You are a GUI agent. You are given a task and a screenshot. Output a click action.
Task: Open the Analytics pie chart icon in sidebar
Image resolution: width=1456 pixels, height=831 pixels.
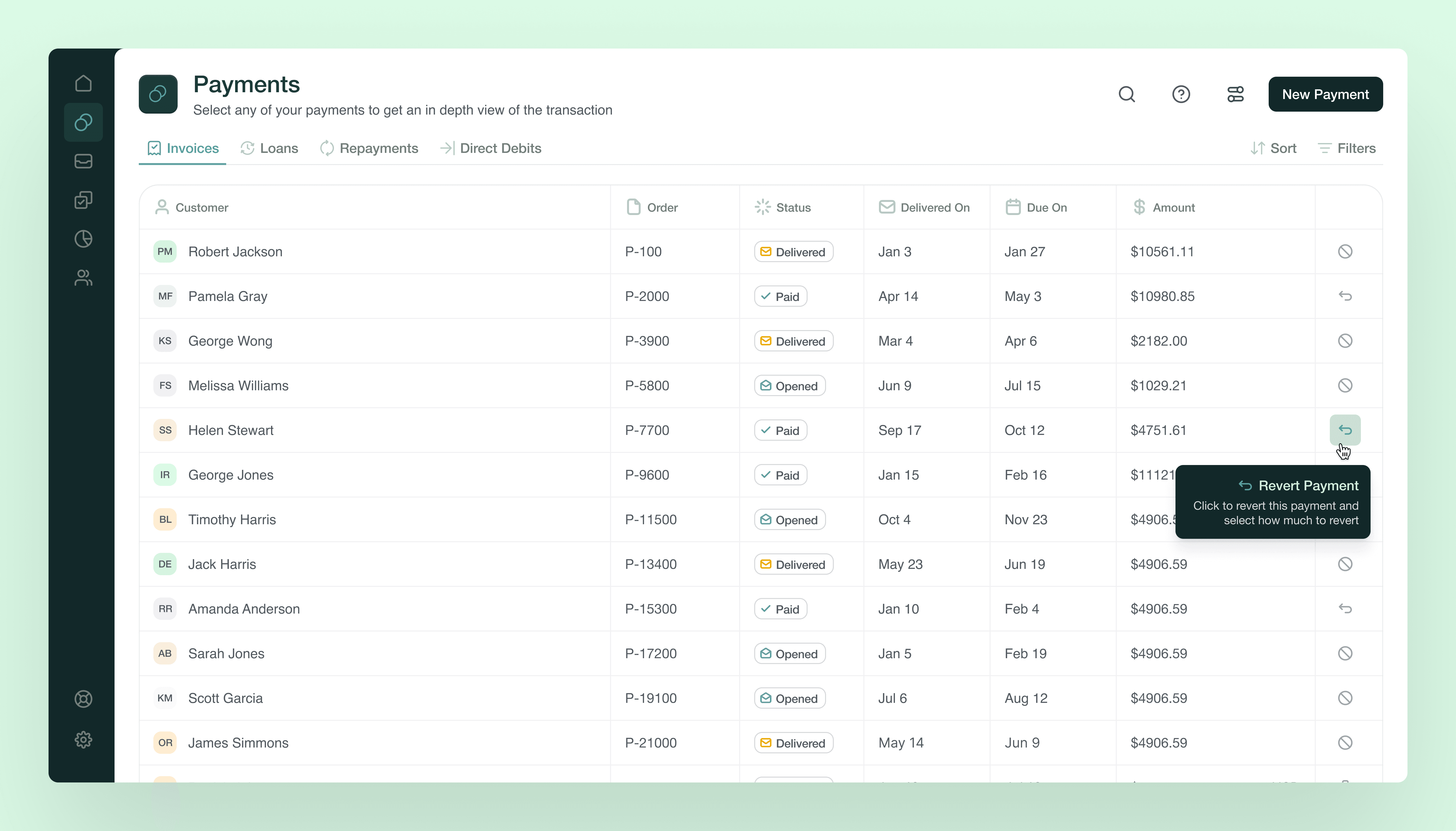point(83,239)
